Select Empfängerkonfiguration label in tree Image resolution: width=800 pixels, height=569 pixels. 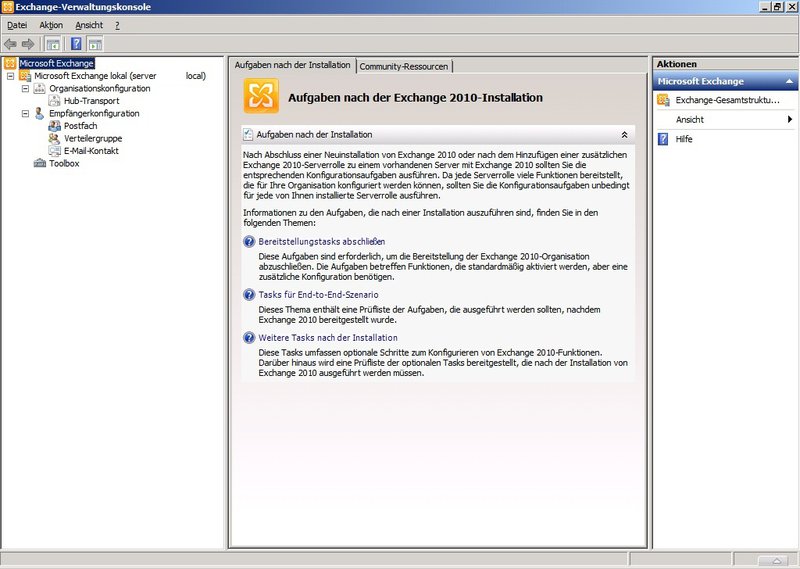tap(94, 113)
